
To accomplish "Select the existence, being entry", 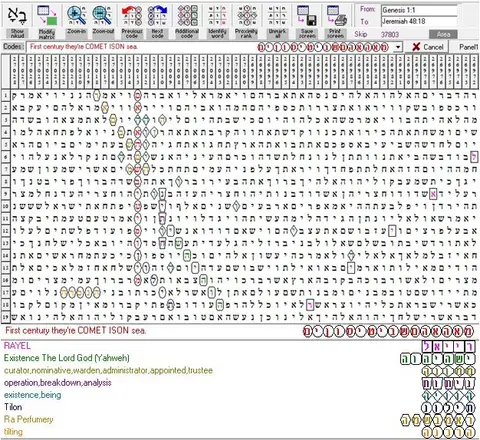I will pyautogui.click(x=33, y=395).
